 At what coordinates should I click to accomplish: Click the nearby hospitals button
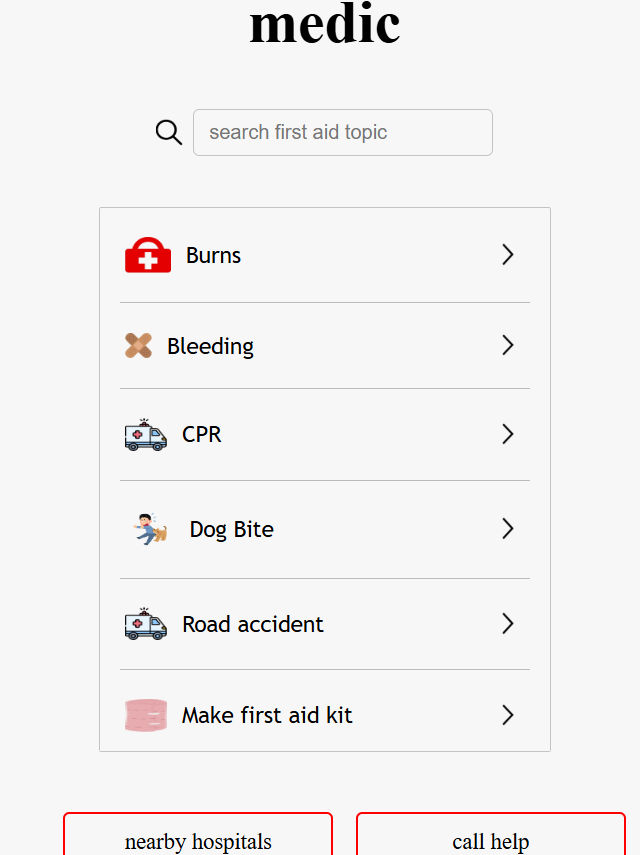[198, 834]
